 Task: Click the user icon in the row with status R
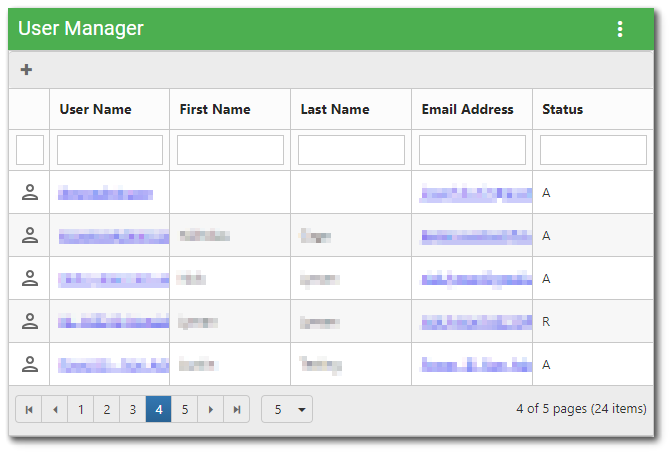click(x=30, y=321)
